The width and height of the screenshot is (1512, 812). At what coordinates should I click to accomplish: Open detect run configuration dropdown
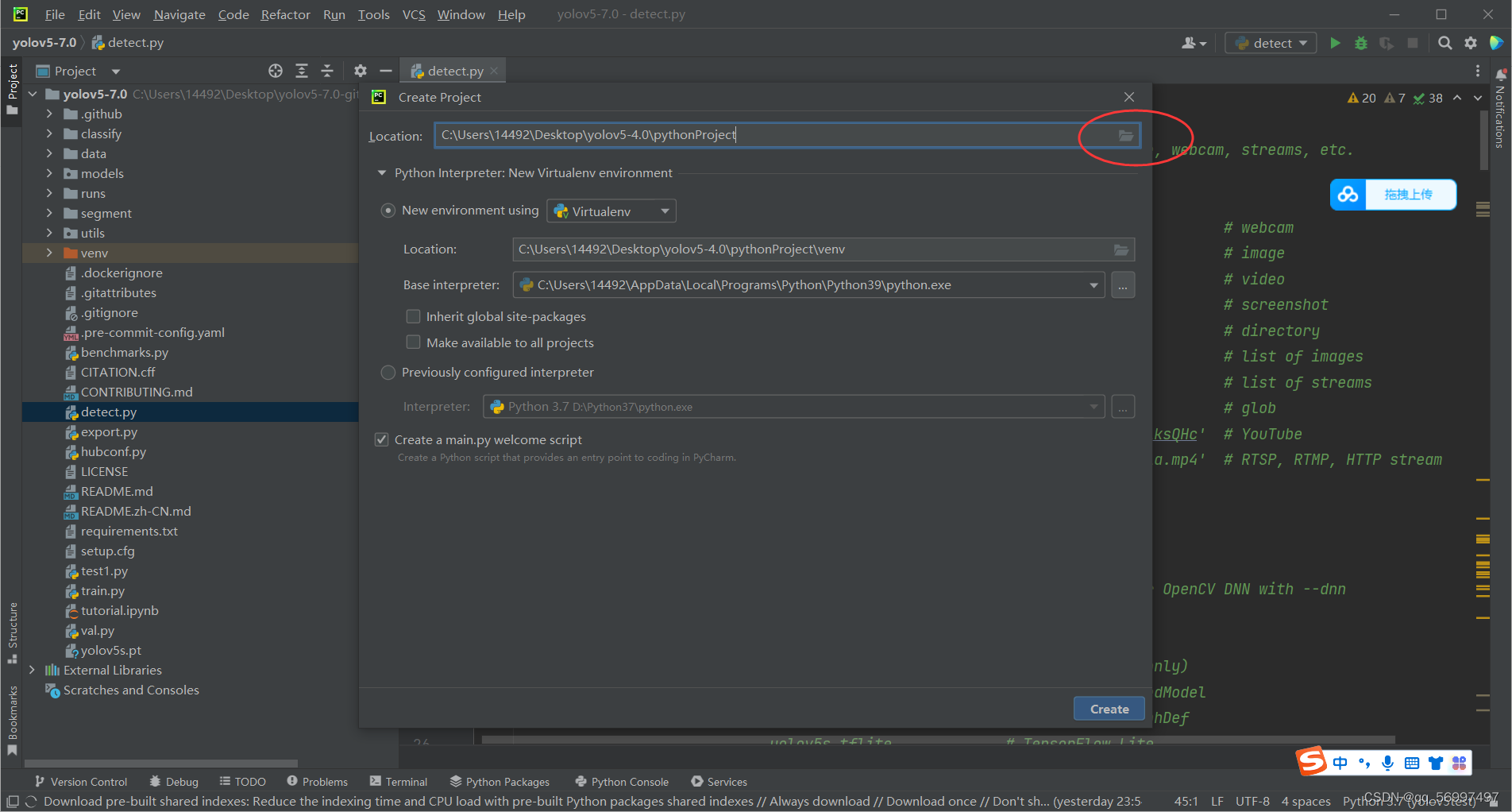pyautogui.click(x=1271, y=43)
